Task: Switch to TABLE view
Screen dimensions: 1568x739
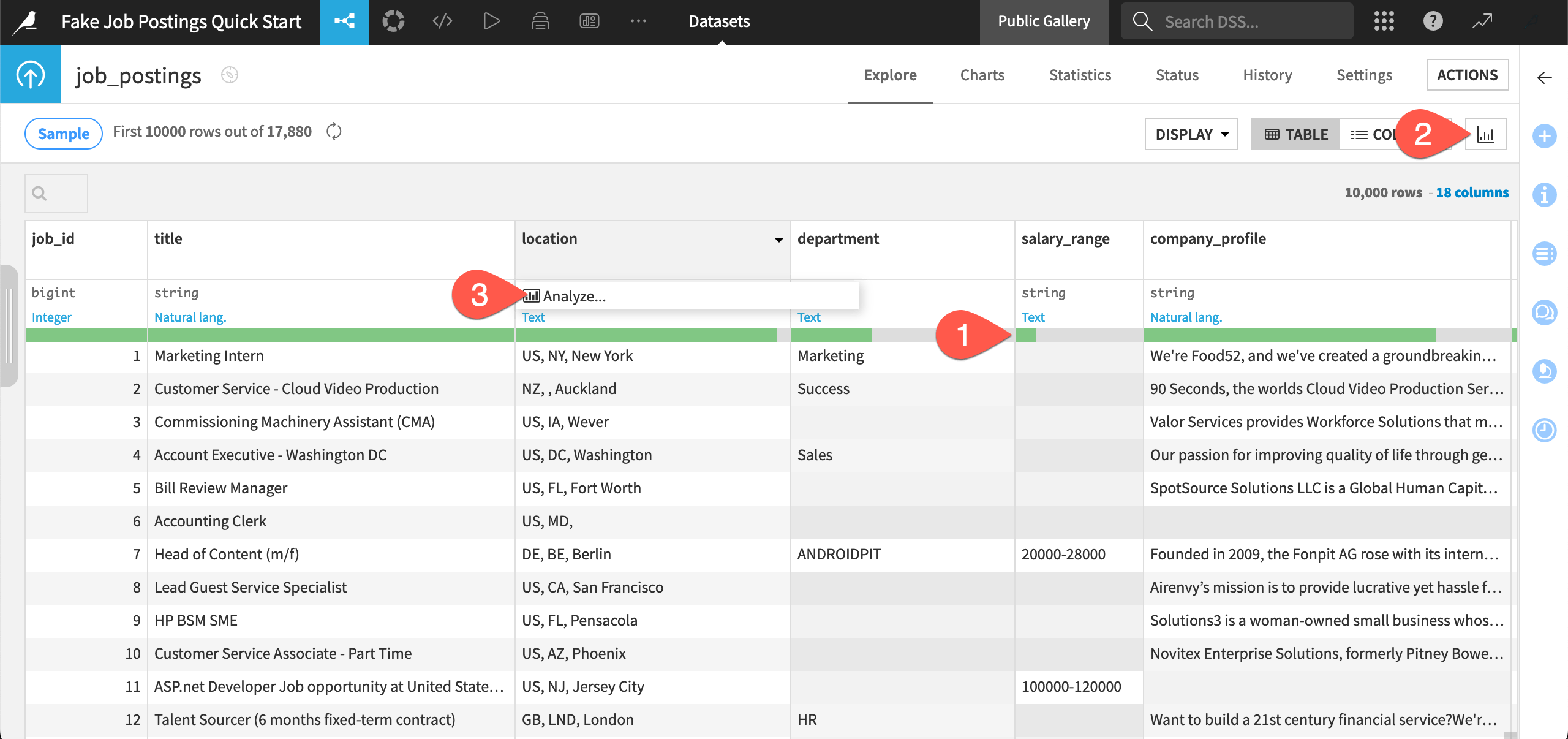Action: [x=1295, y=134]
